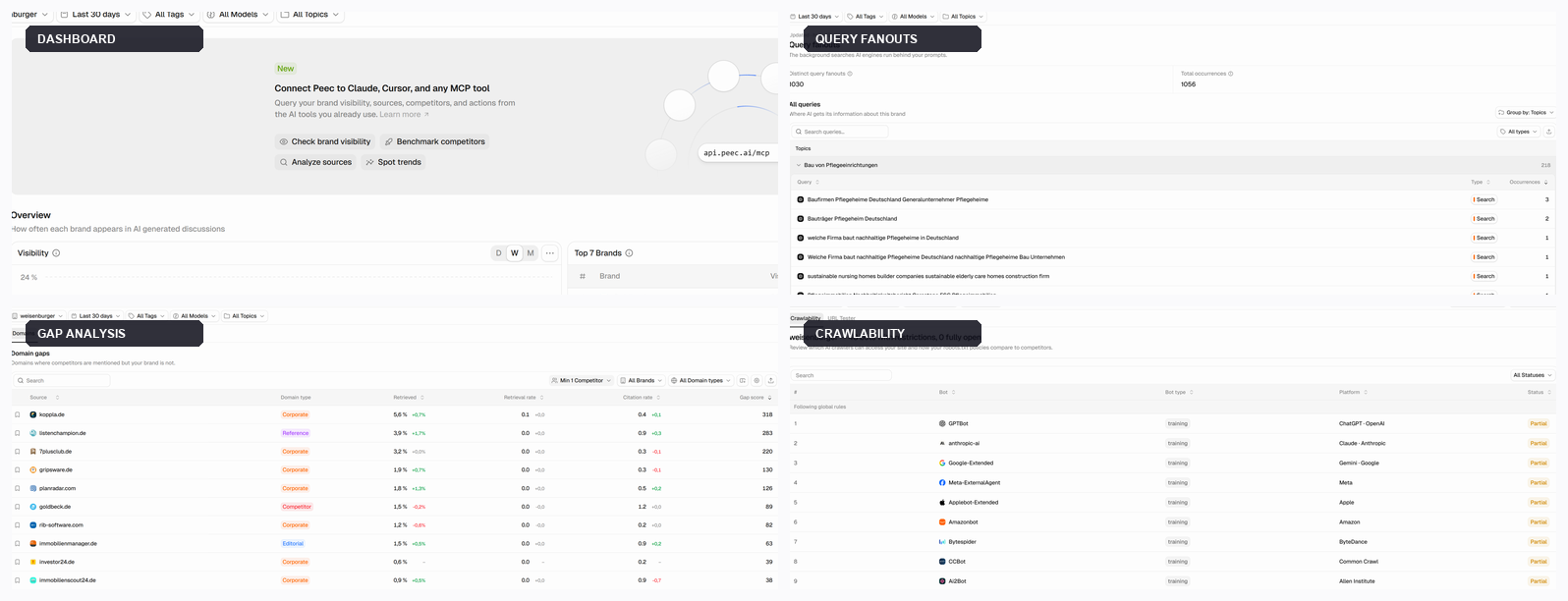Click the Editorial badge on the immobilienmanager.de row
Viewport: 1568px width, 601px height.
point(294,543)
